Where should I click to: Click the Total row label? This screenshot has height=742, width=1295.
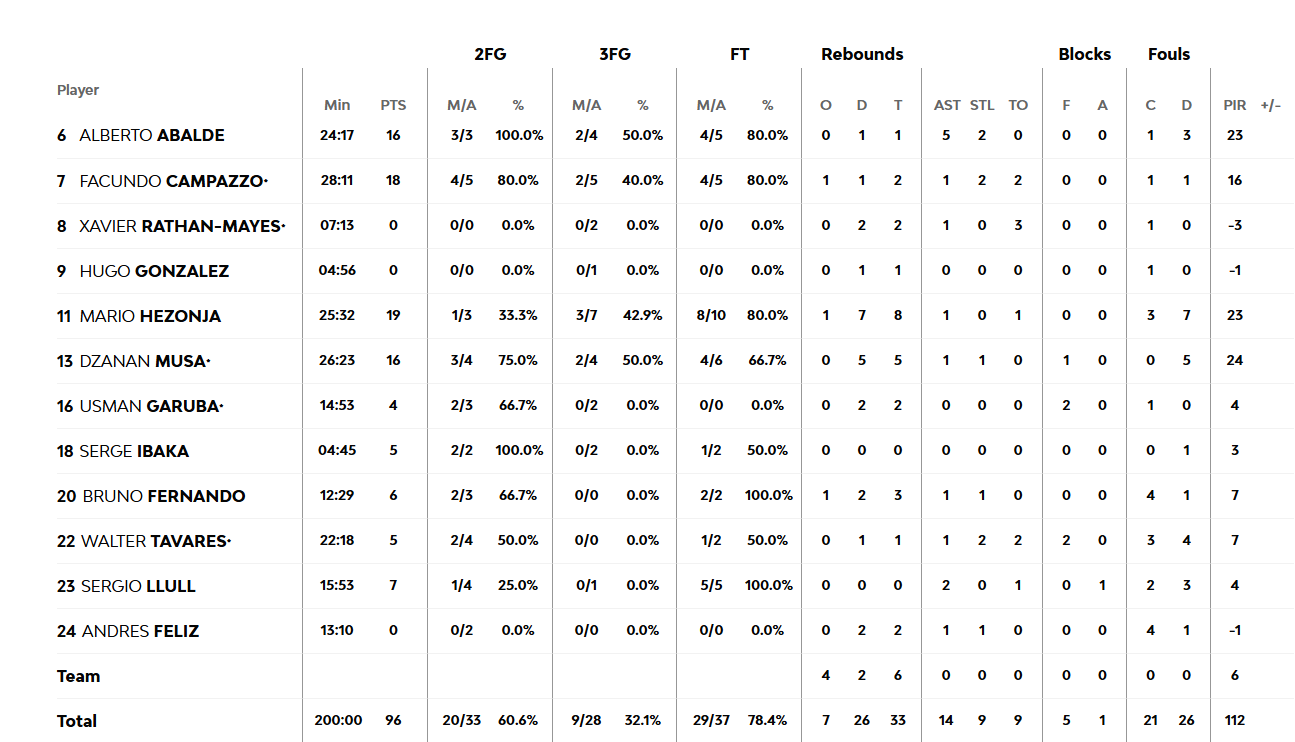77,721
